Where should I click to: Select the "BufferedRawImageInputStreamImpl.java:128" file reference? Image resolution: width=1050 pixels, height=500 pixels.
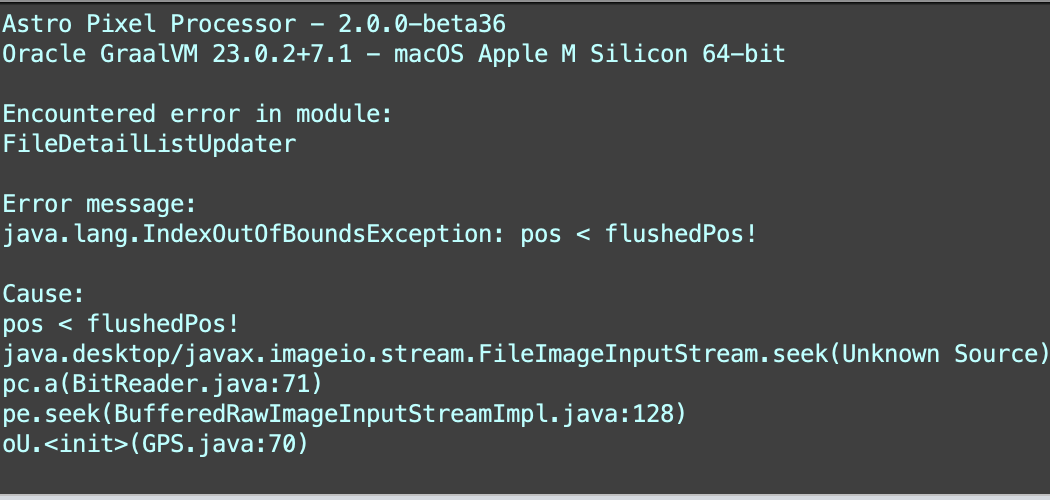pyautogui.click(x=391, y=415)
